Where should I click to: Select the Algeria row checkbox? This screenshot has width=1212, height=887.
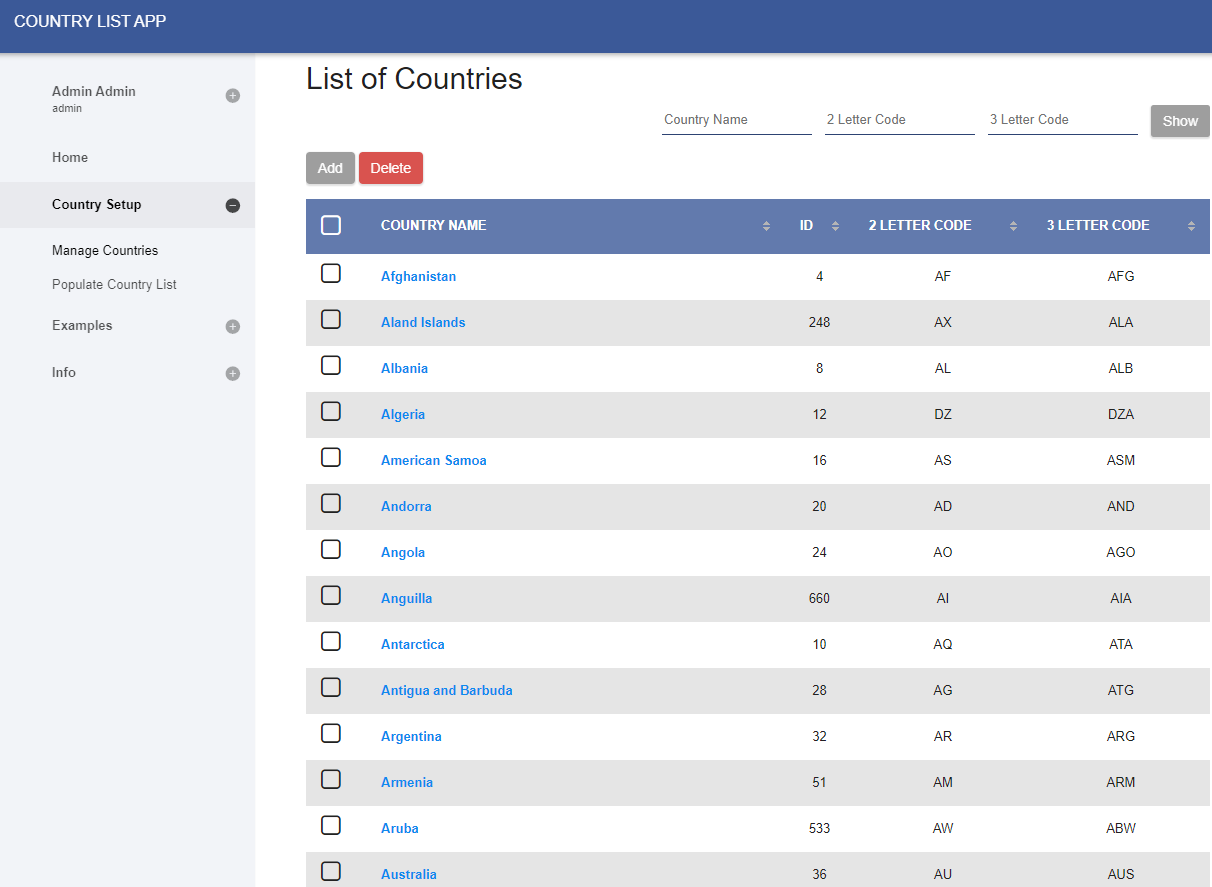click(331, 411)
